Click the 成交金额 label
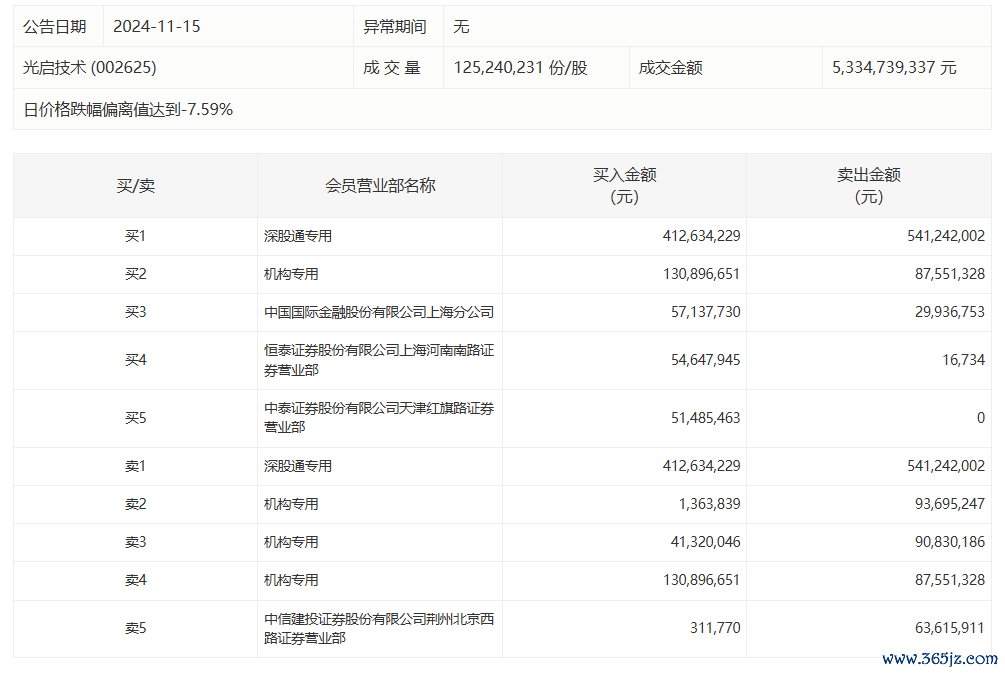The image size is (1005, 674). (670, 68)
